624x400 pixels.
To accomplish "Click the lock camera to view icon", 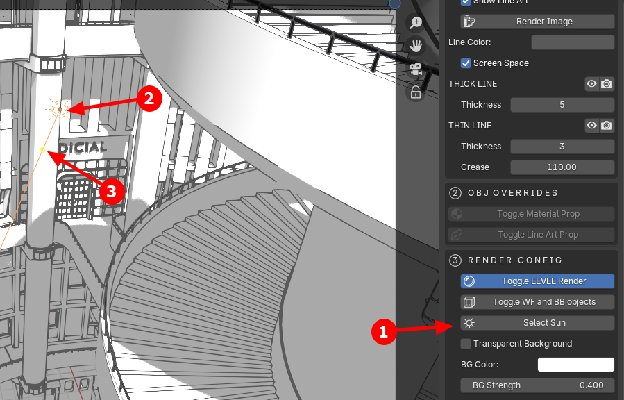I will [x=416, y=93].
